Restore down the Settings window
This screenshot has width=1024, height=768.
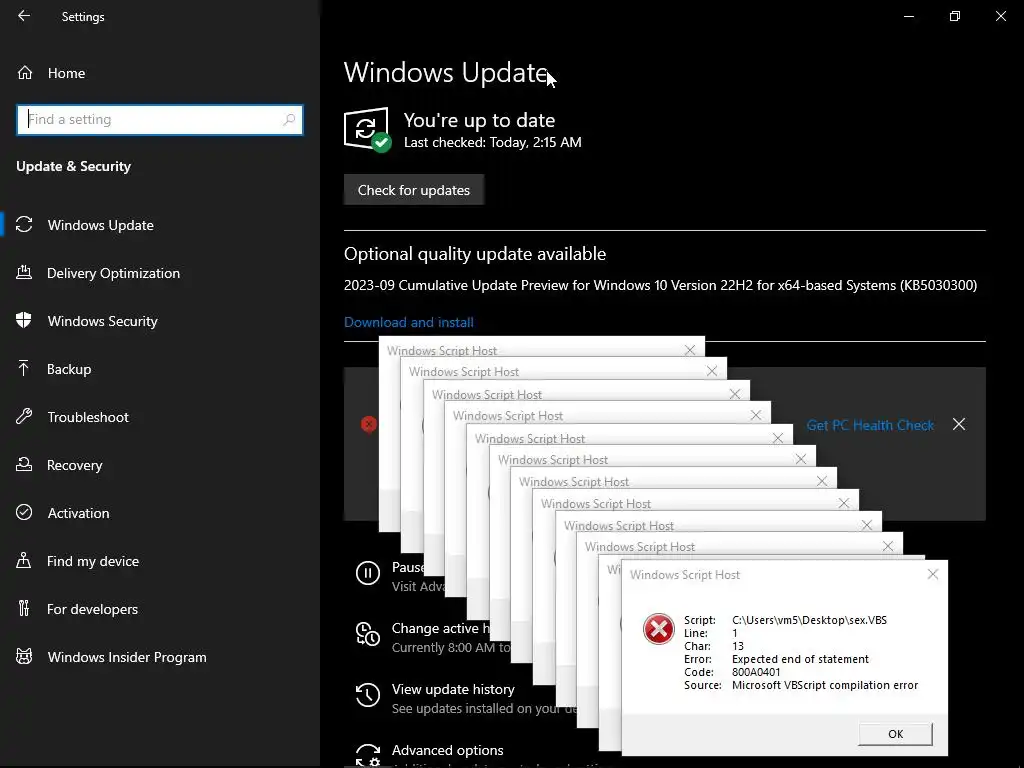coord(955,16)
